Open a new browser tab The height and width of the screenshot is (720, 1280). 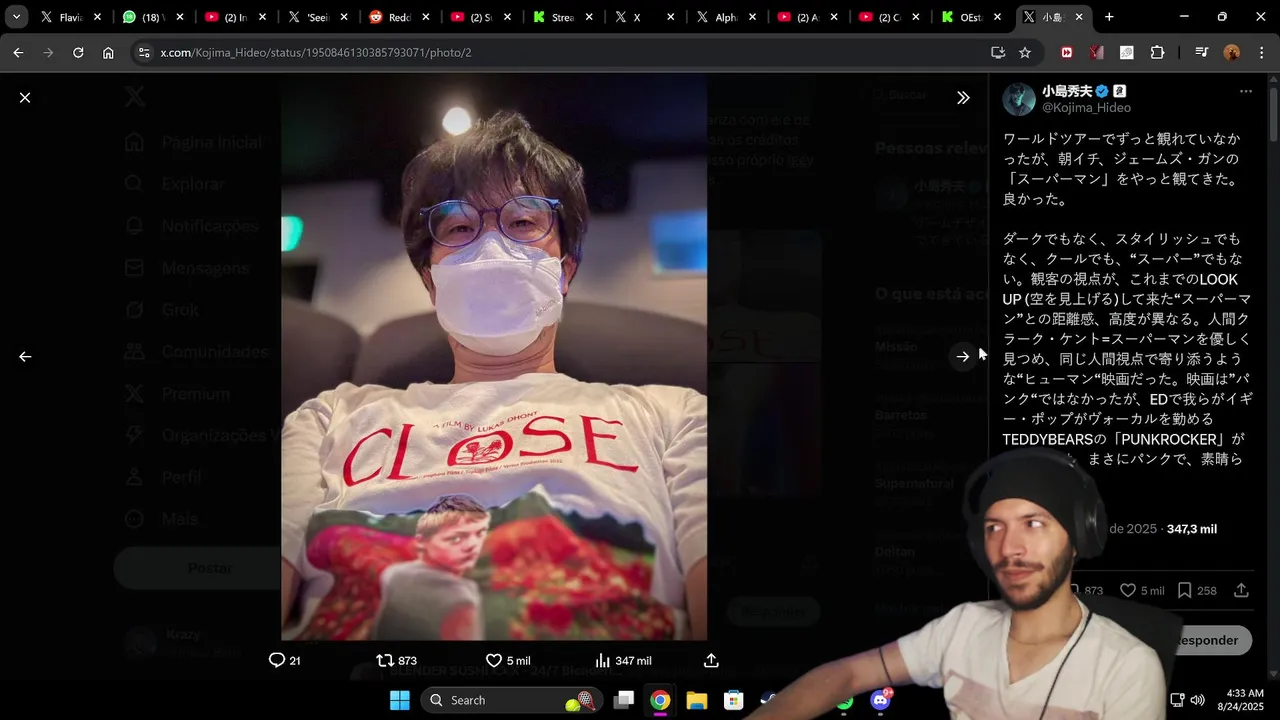[x=1109, y=17]
